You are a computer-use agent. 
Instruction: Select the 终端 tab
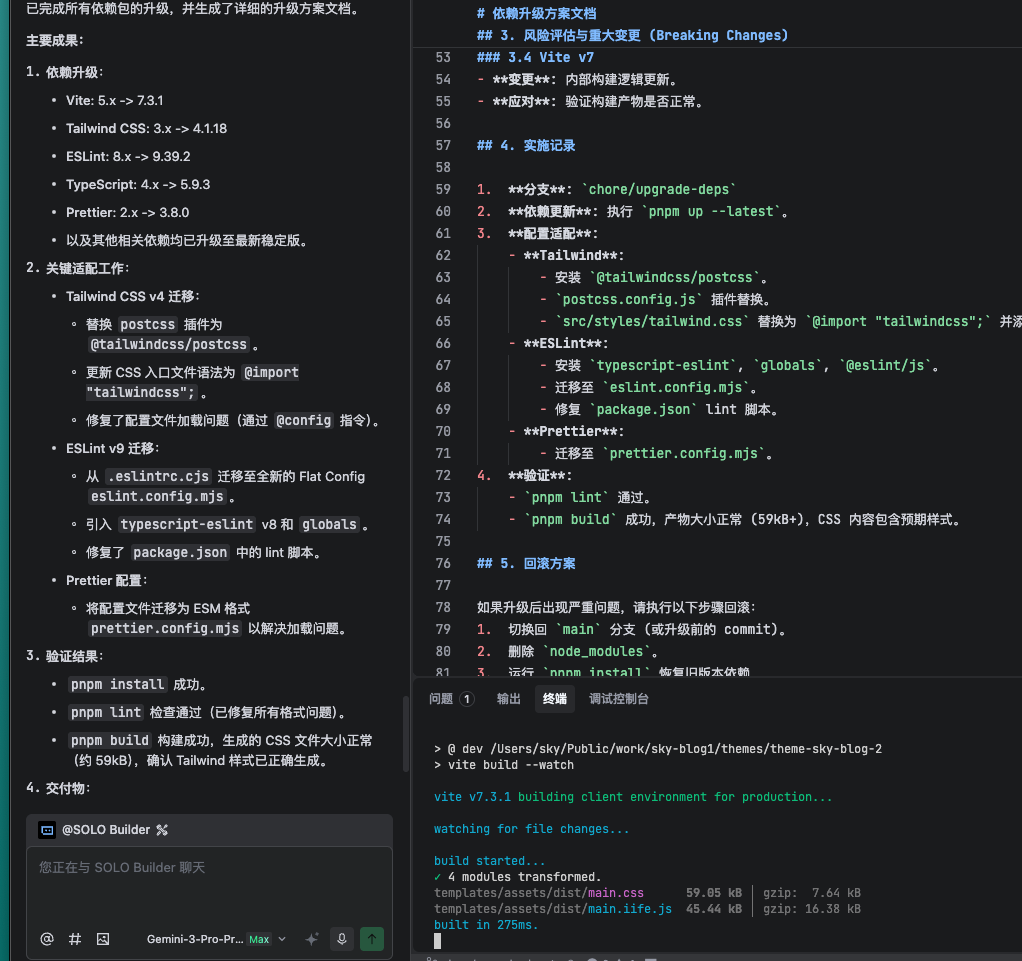[555, 699]
